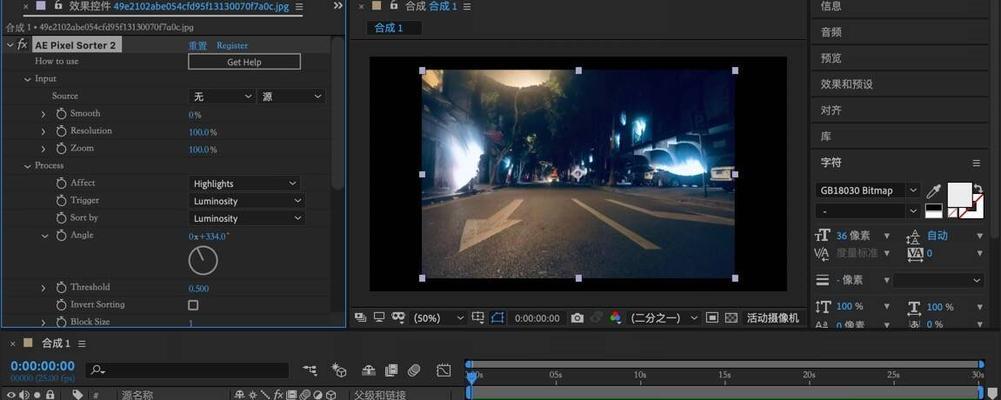Image resolution: width=1001 pixels, height=400 pixels.
Task: Open the 字符 panel hamburger menu
Action: [976, 163]
